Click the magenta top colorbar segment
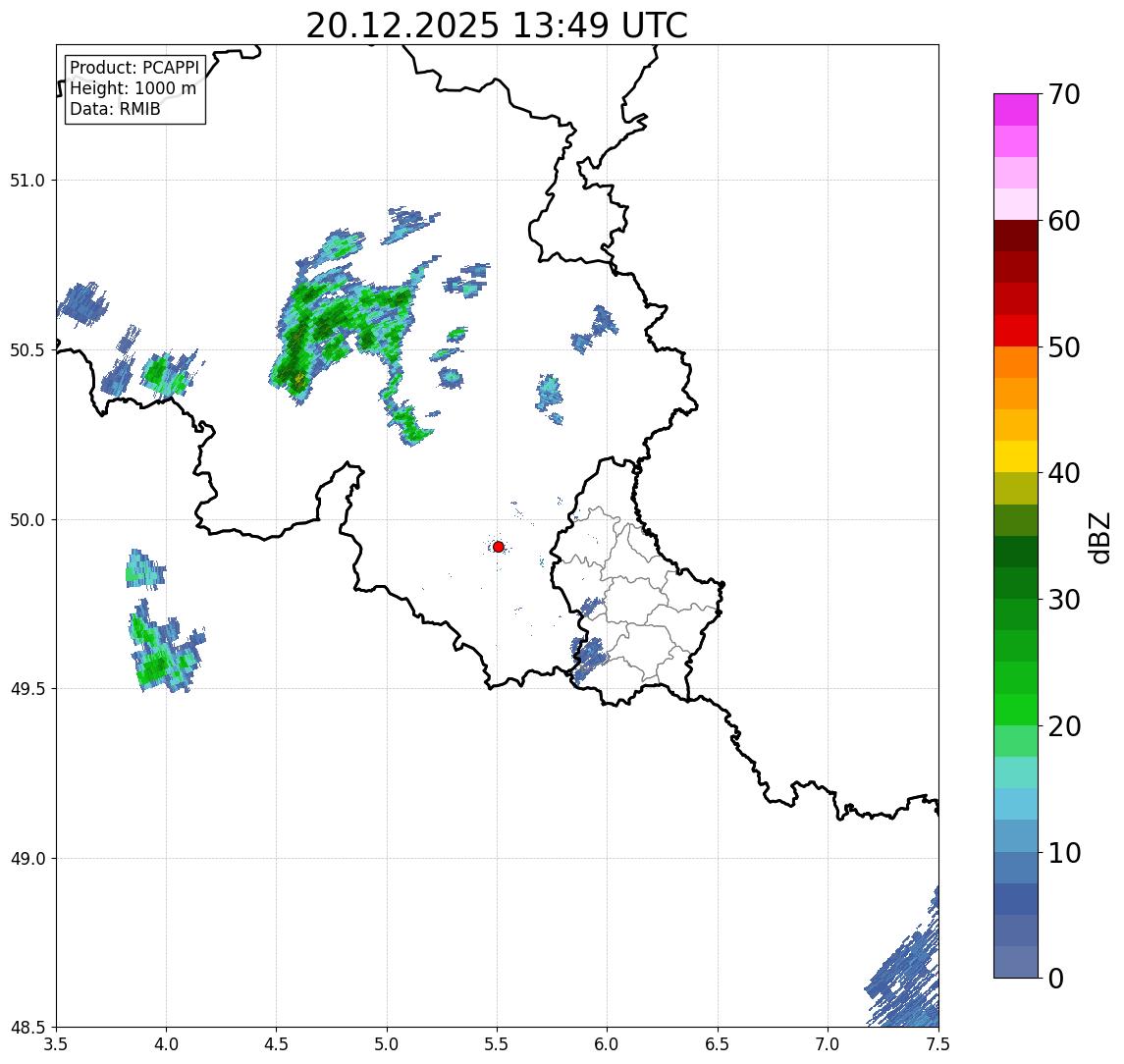 point(1016,110)
